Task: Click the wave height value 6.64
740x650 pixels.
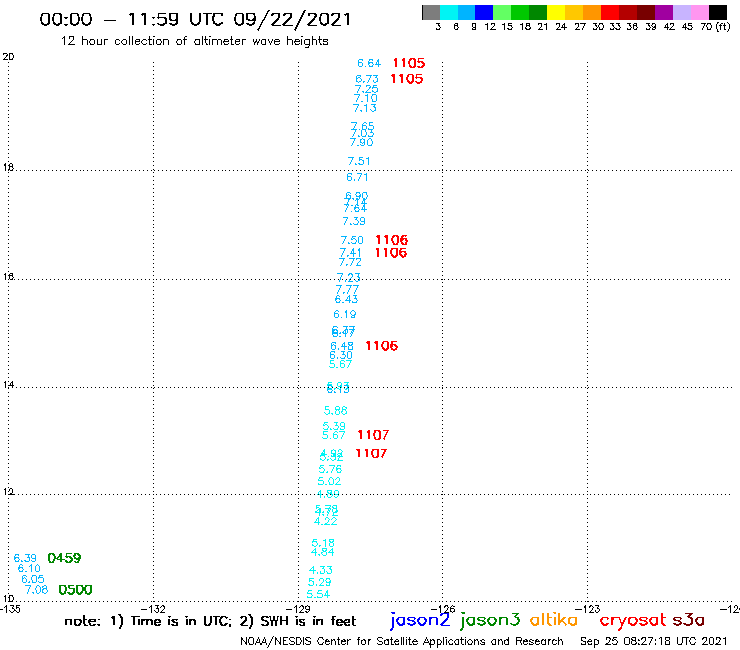Action: [x=369, y=63]
